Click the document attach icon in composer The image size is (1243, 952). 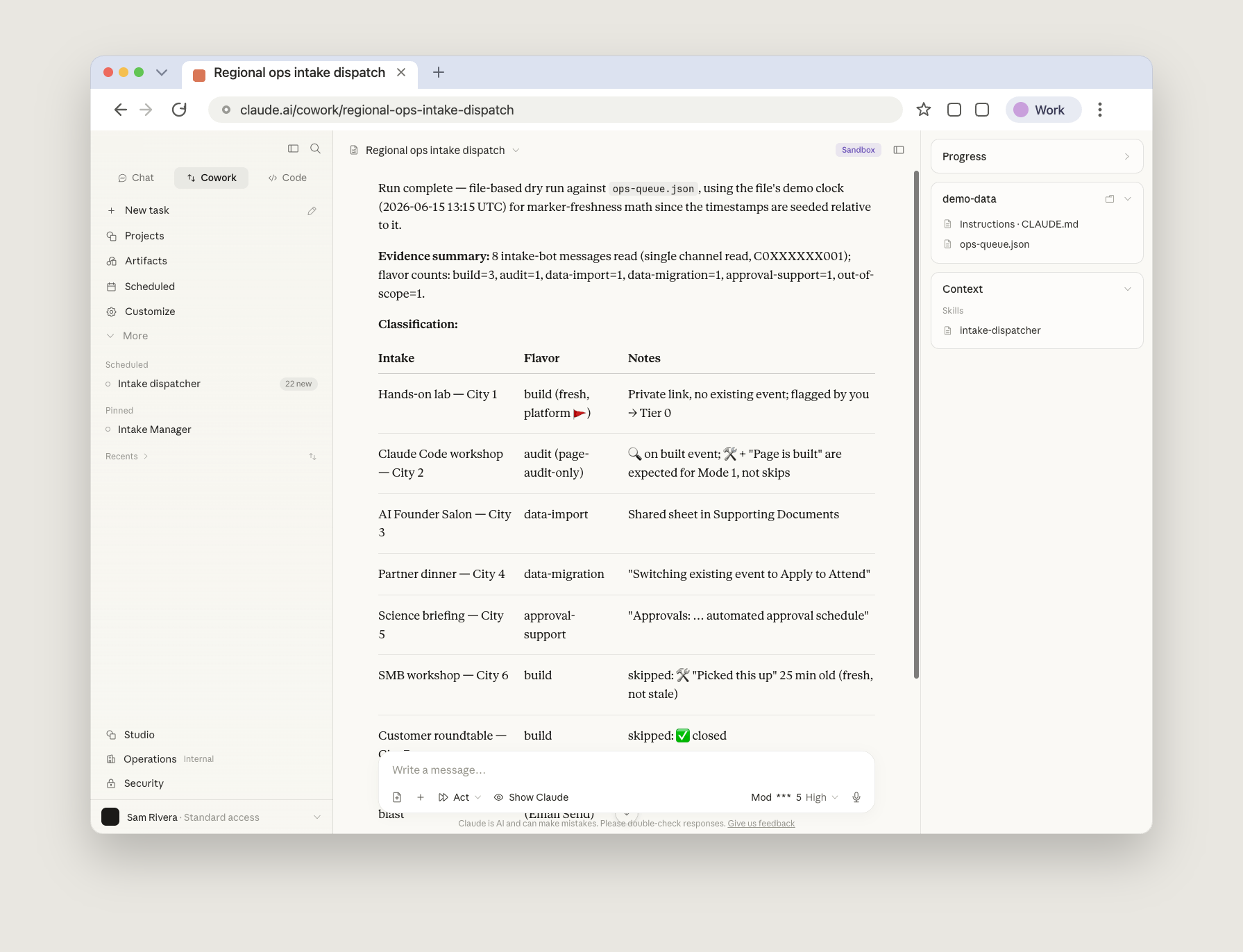coord(397,797)
